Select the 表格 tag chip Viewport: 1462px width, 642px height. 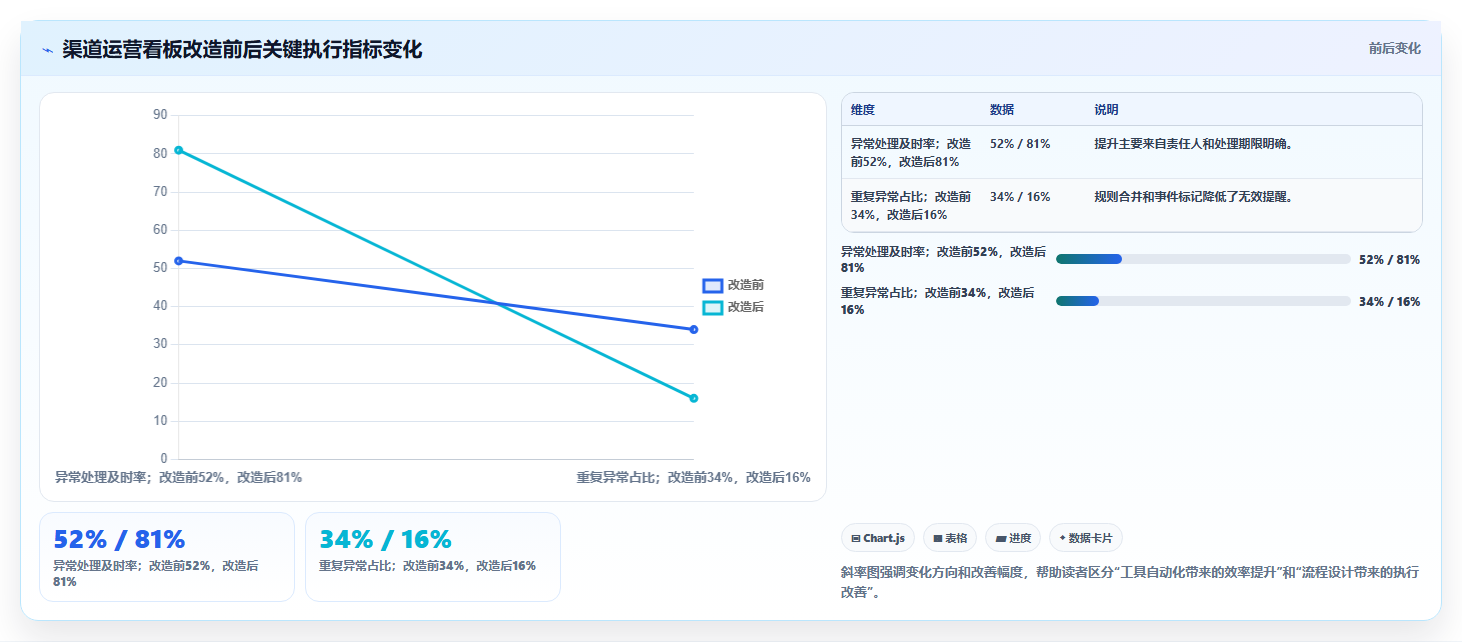point(950,538)
